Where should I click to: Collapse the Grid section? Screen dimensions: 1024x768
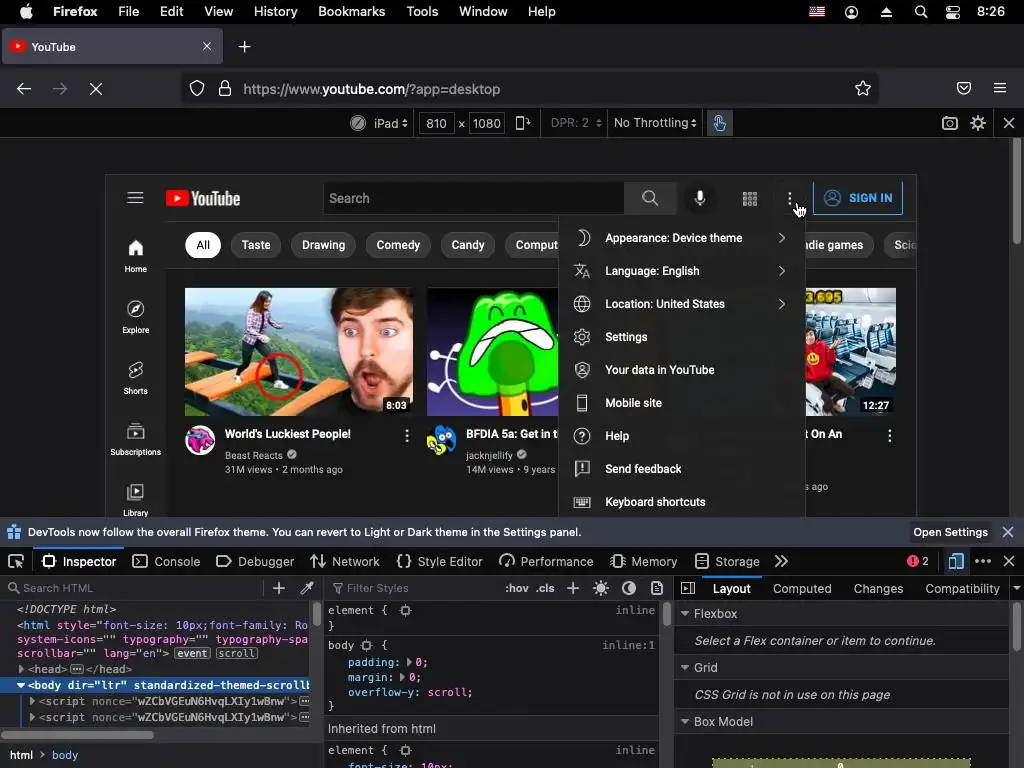tap(685, 667)
